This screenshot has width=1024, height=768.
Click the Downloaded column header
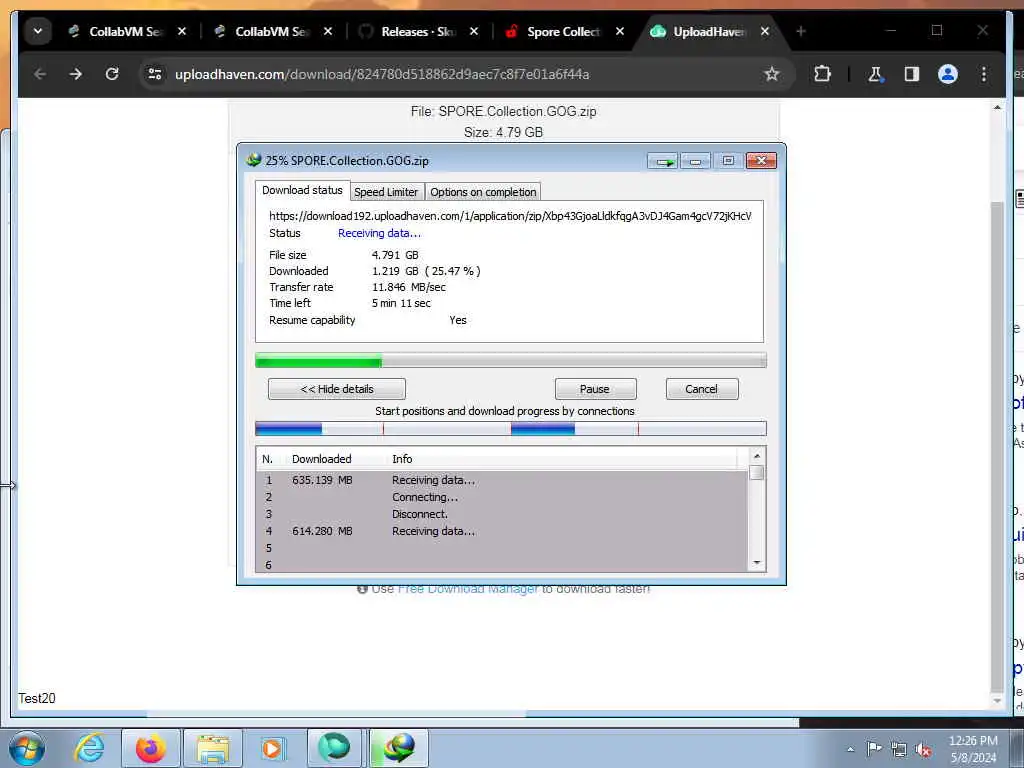(x=321, y=459)
